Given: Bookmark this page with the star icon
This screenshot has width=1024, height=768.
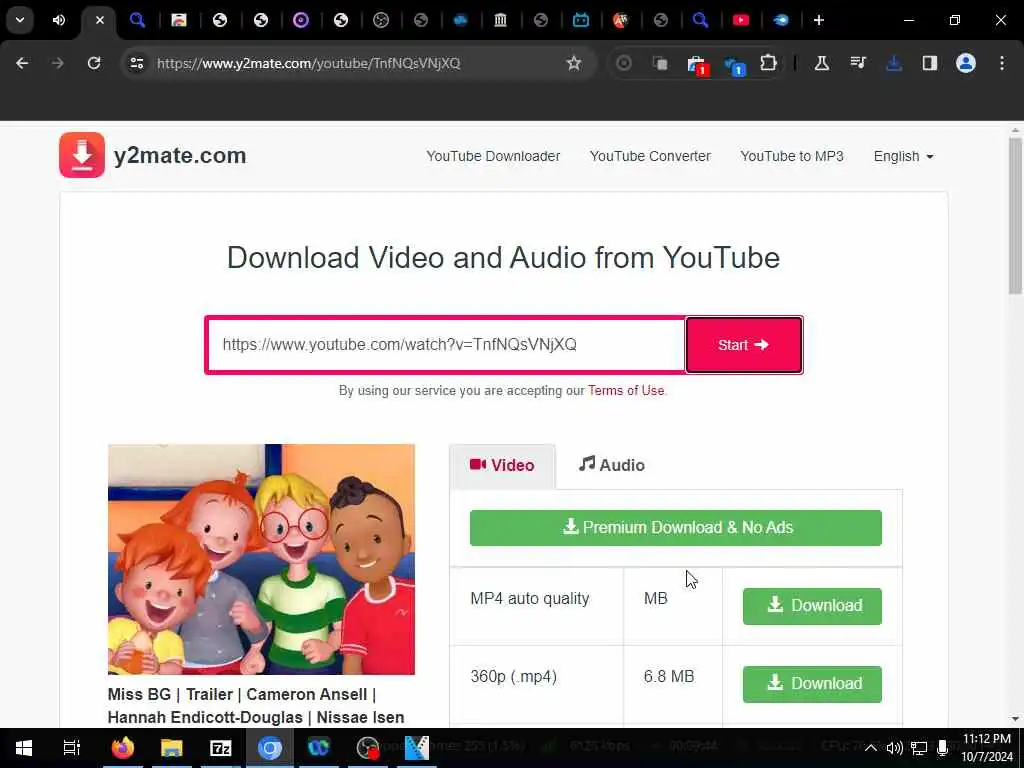Looking at the screenshot, I should coord(573,63).
